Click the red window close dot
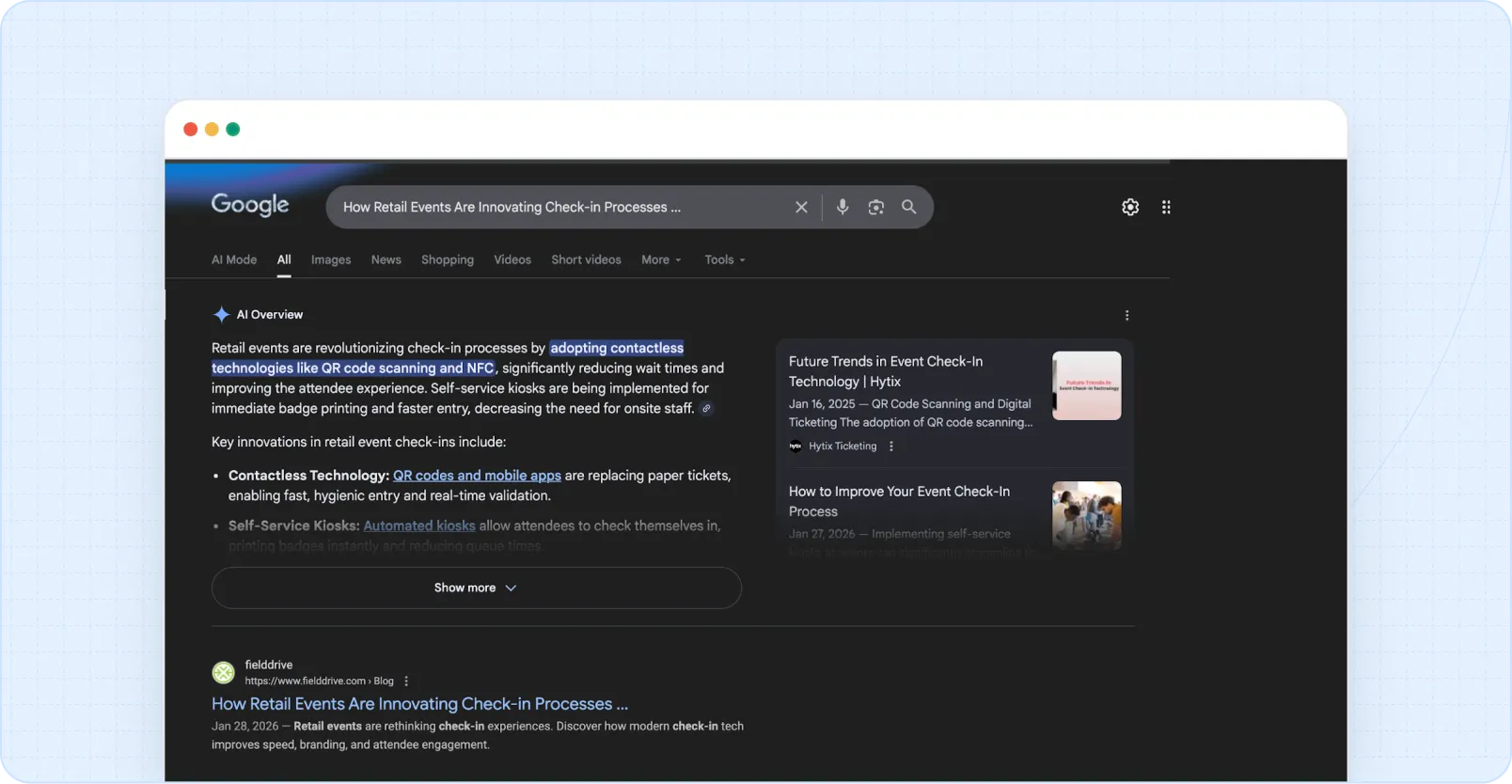1512x784 pixels. [x=190, y=130]
